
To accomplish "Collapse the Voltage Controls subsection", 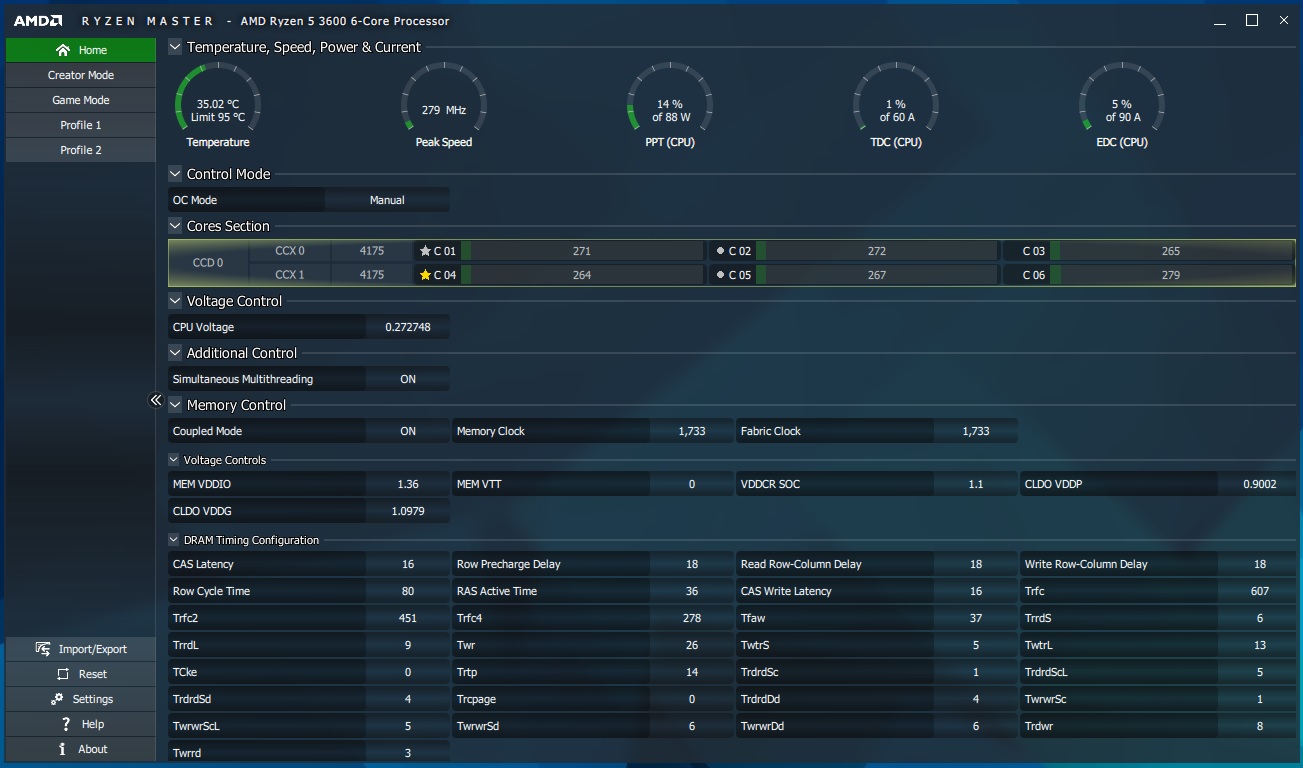I will pos(175,460).
